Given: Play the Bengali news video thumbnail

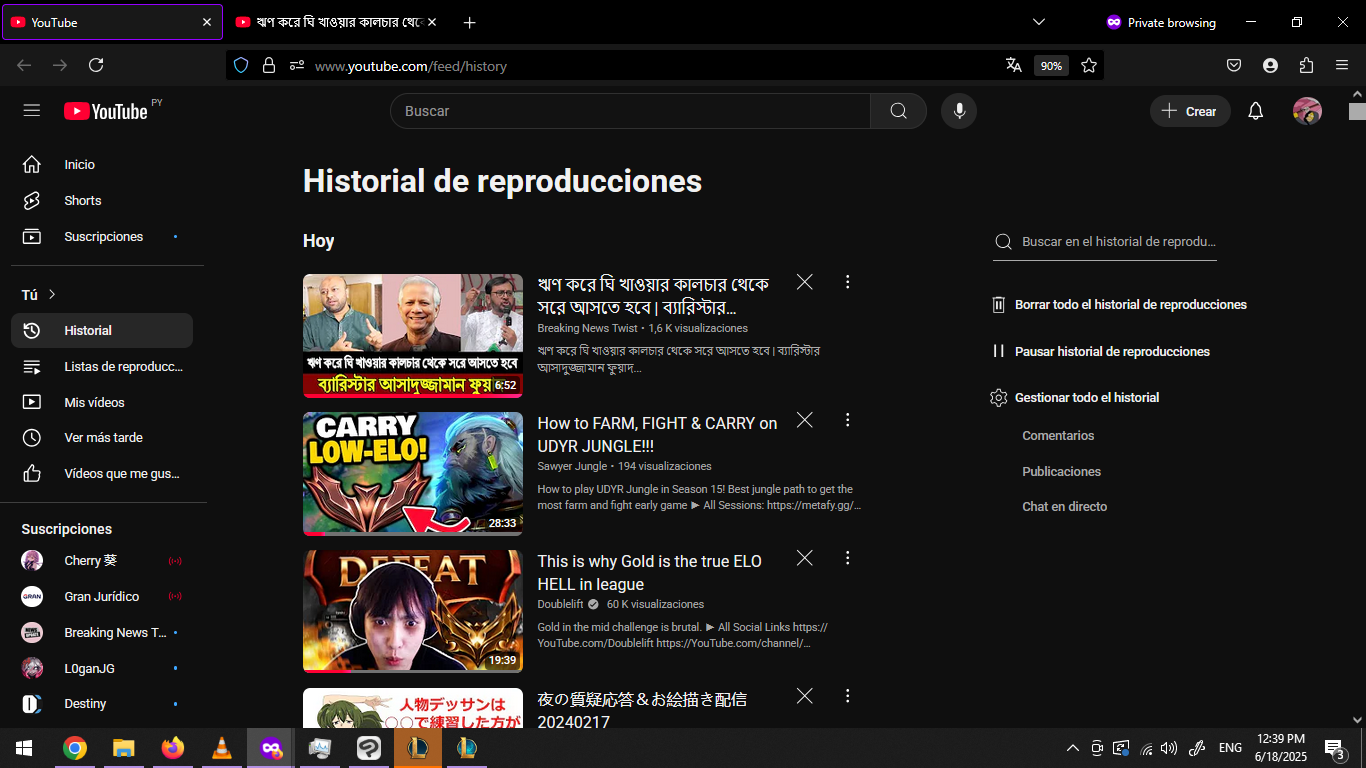Looking at the screenshot, I should [413, 336].
